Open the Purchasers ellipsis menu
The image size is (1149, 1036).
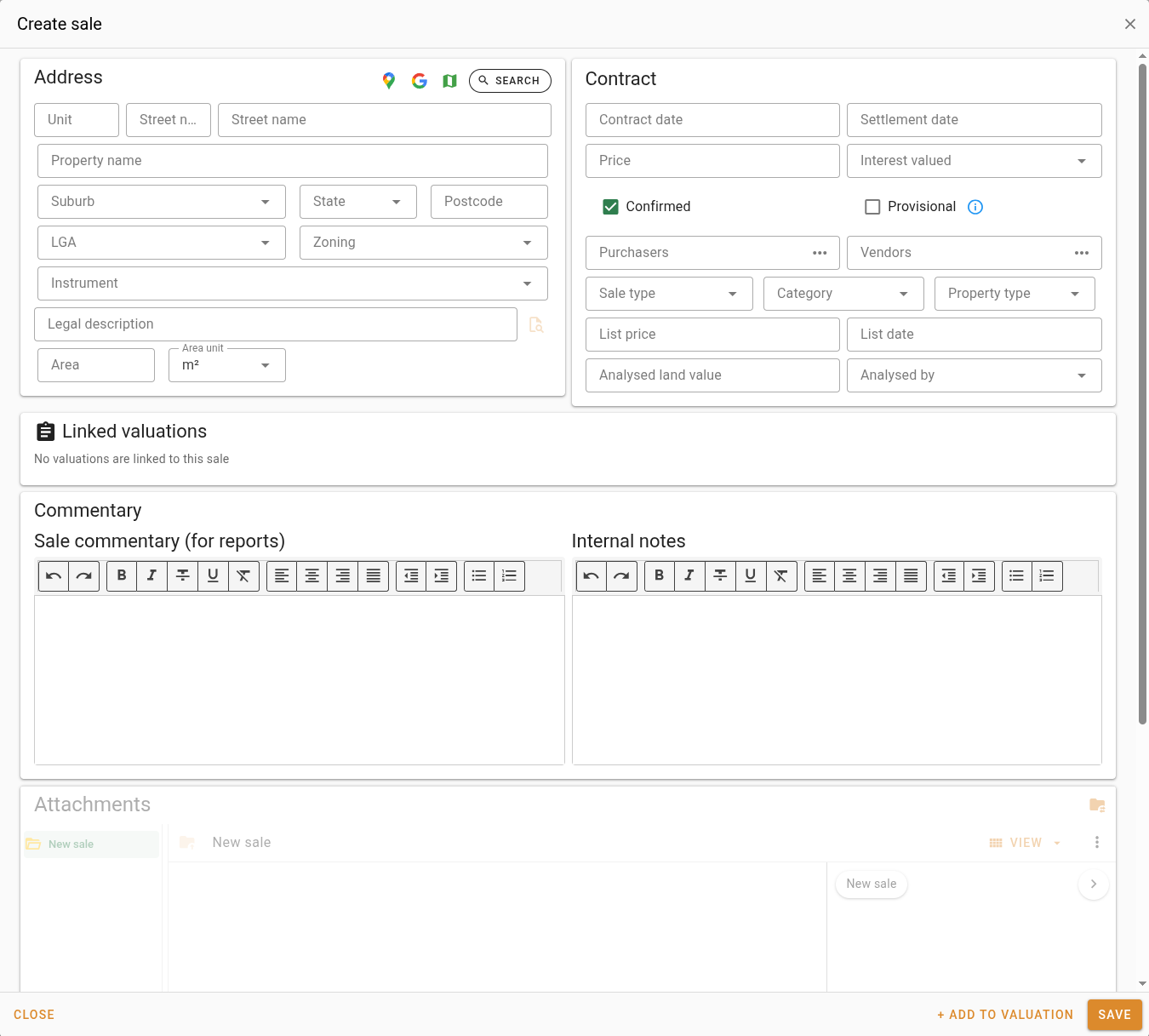point(820,253)
